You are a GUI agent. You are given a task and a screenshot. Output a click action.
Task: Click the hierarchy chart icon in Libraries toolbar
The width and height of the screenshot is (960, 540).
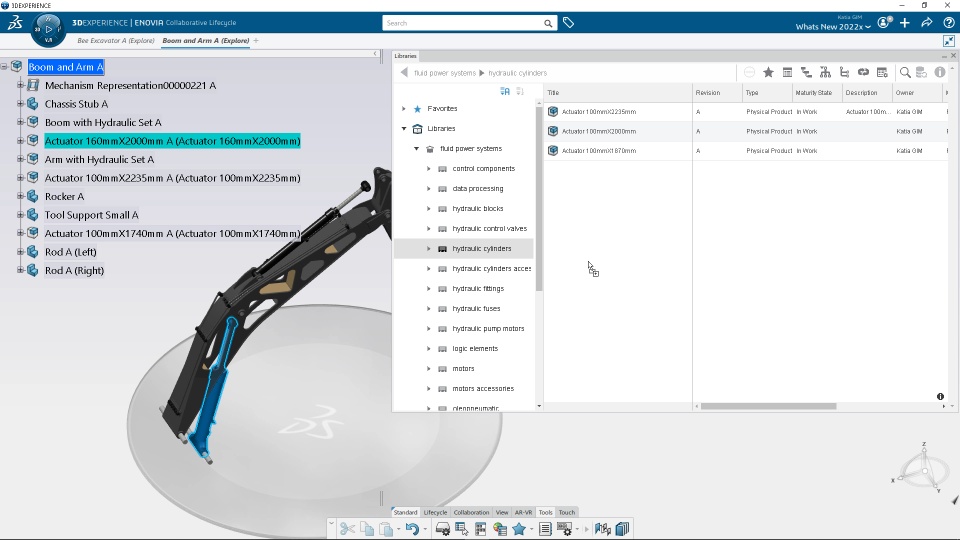click(x=825, y=72)
